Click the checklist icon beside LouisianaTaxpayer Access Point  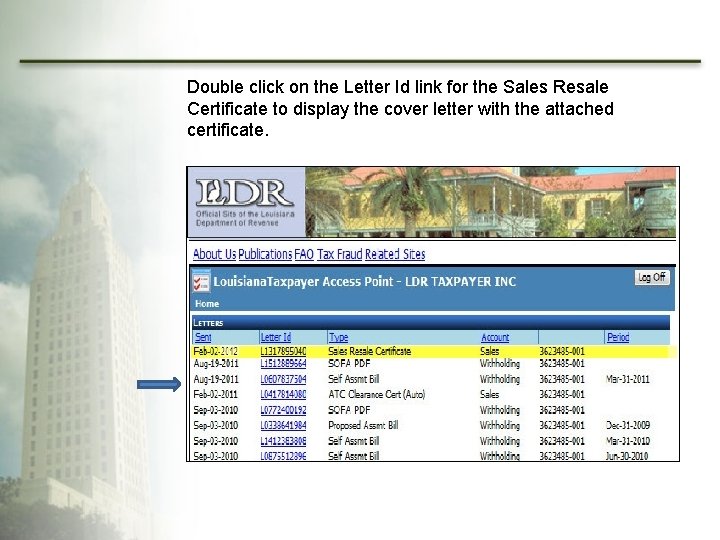(201, 281)
